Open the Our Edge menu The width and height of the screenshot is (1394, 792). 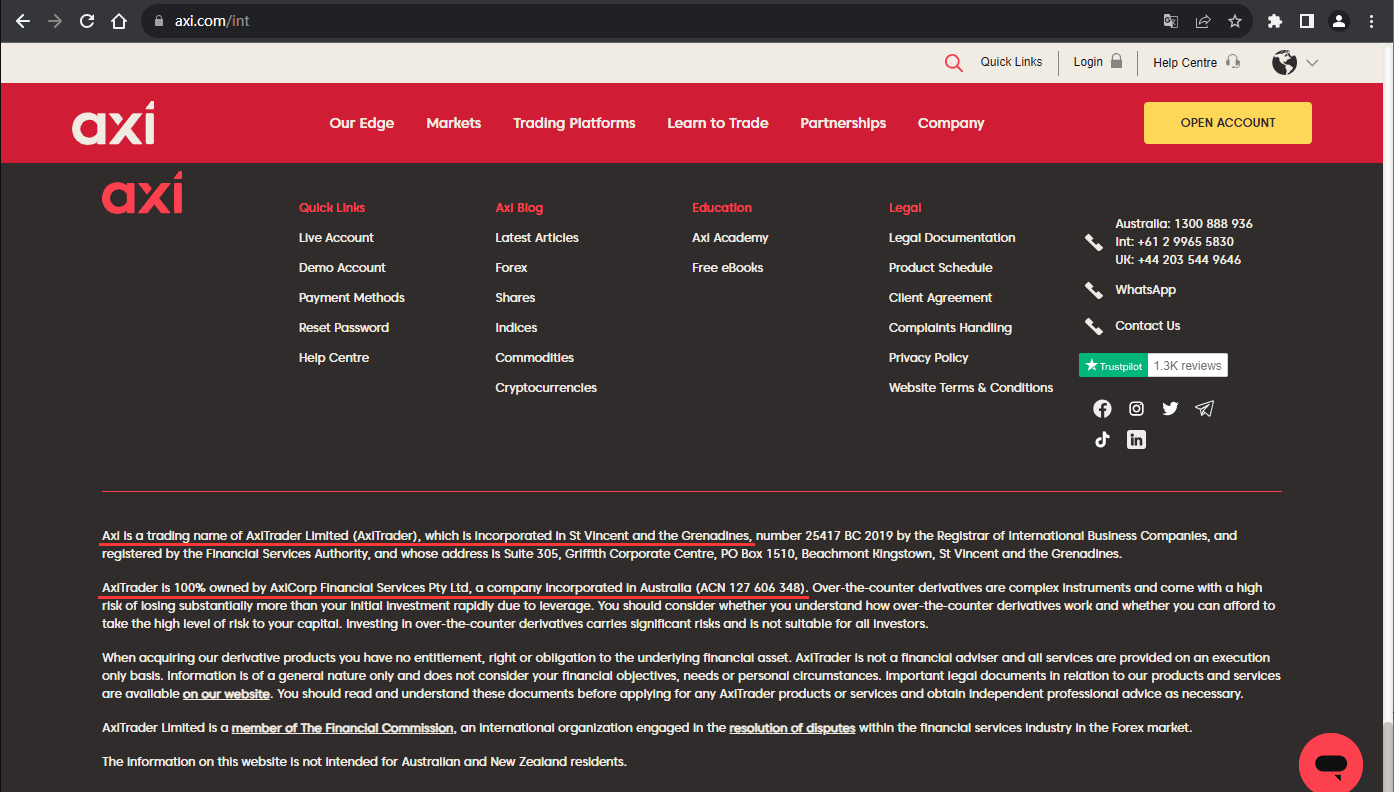[362, 123]
